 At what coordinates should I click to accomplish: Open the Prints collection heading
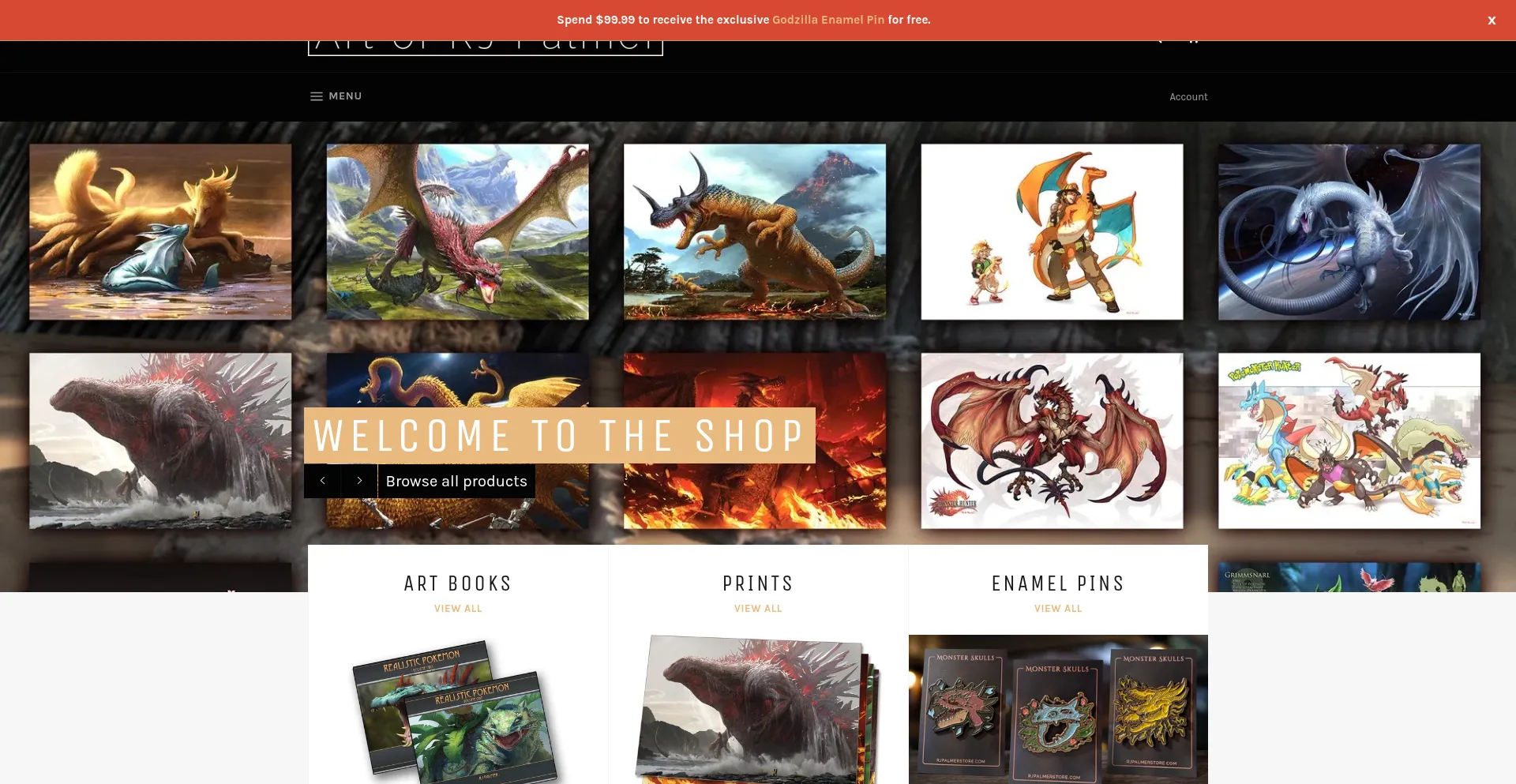coord(758,583)
